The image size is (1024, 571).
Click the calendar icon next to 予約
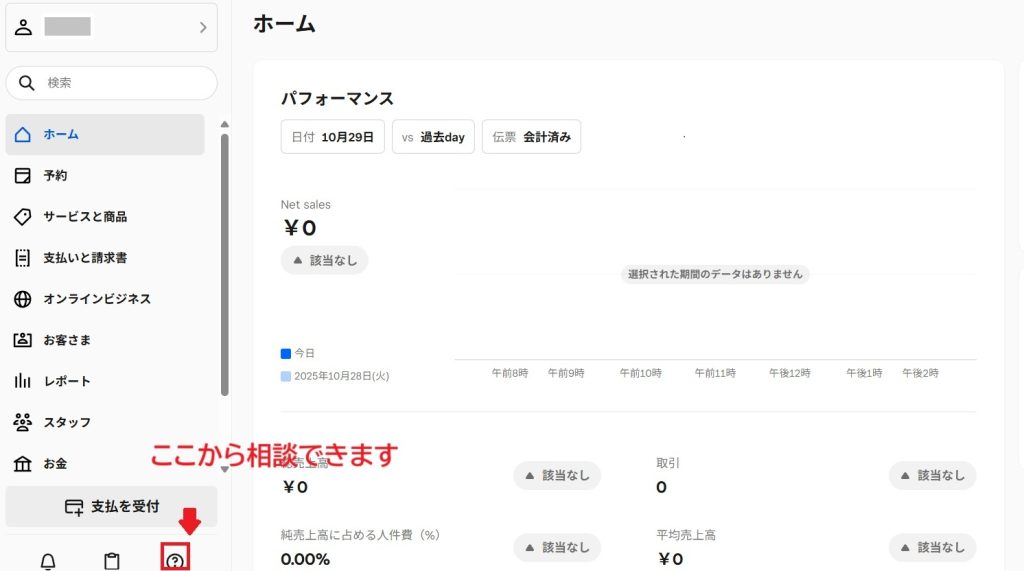point(23,175)
